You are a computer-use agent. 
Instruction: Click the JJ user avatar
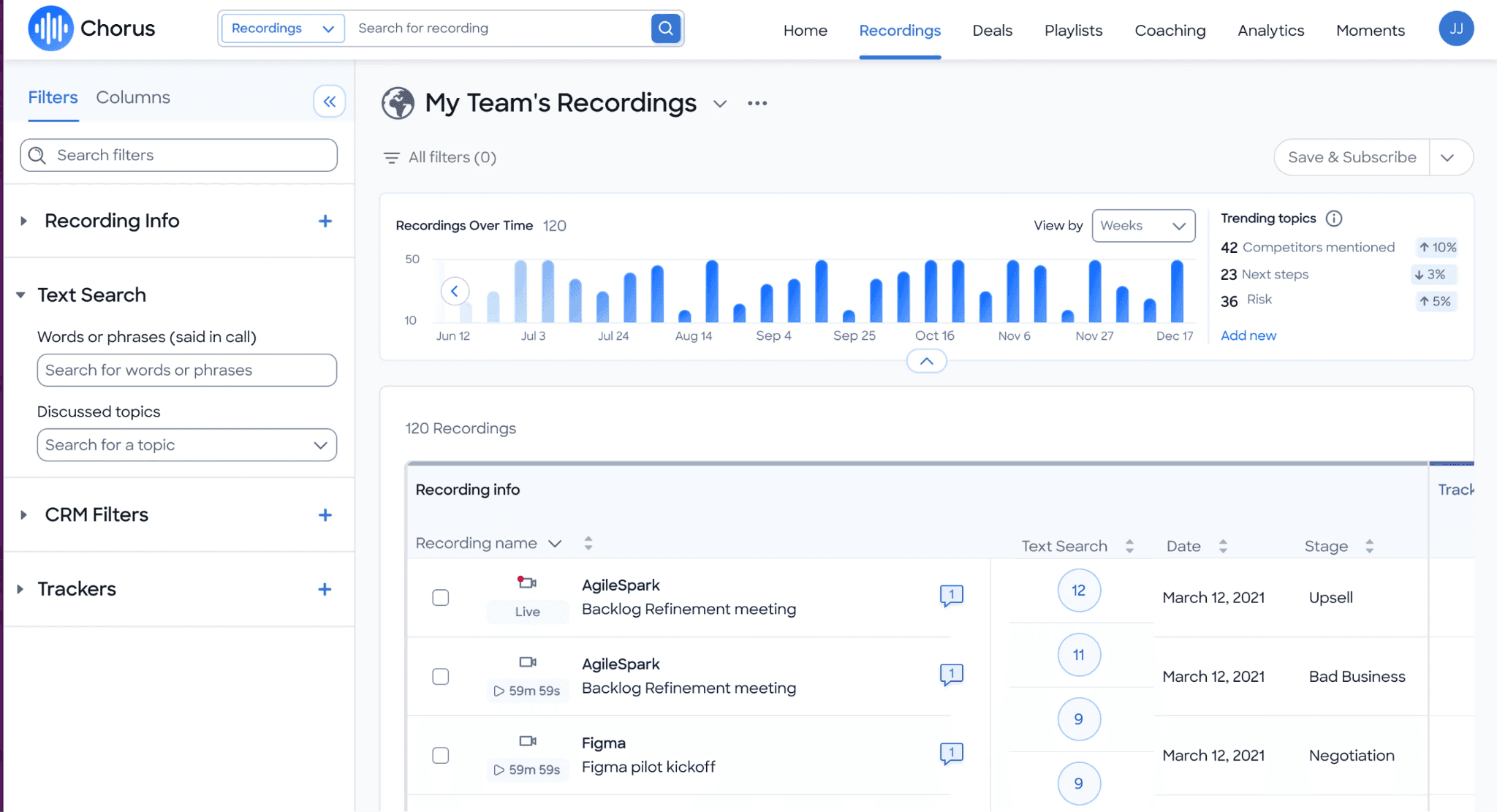(x=1456, y=29)
